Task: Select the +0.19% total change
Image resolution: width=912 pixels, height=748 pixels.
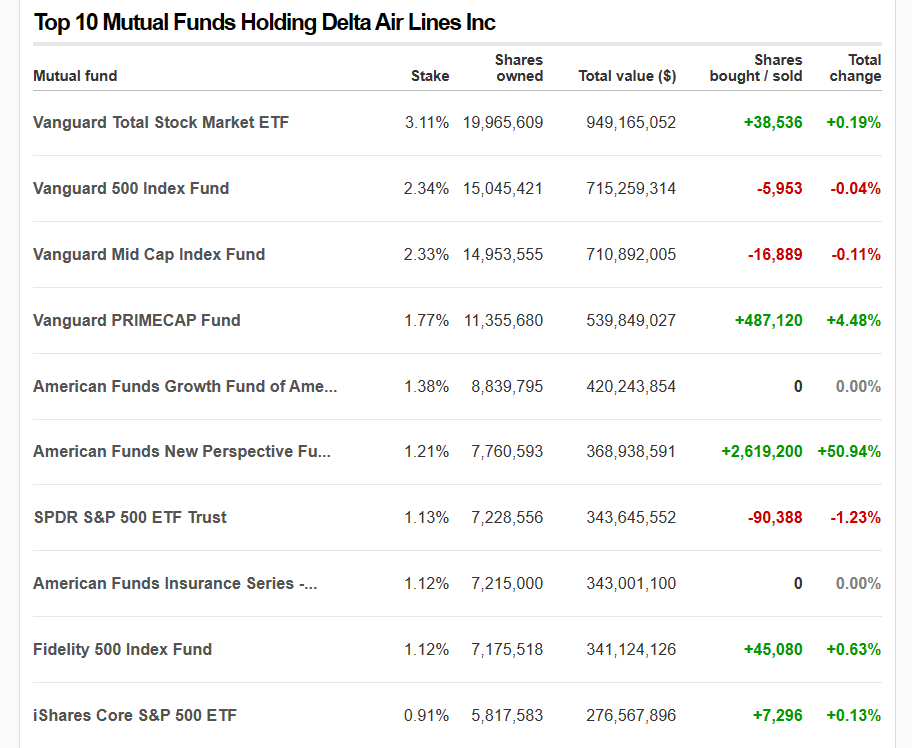Action: [x=853, y=123]
